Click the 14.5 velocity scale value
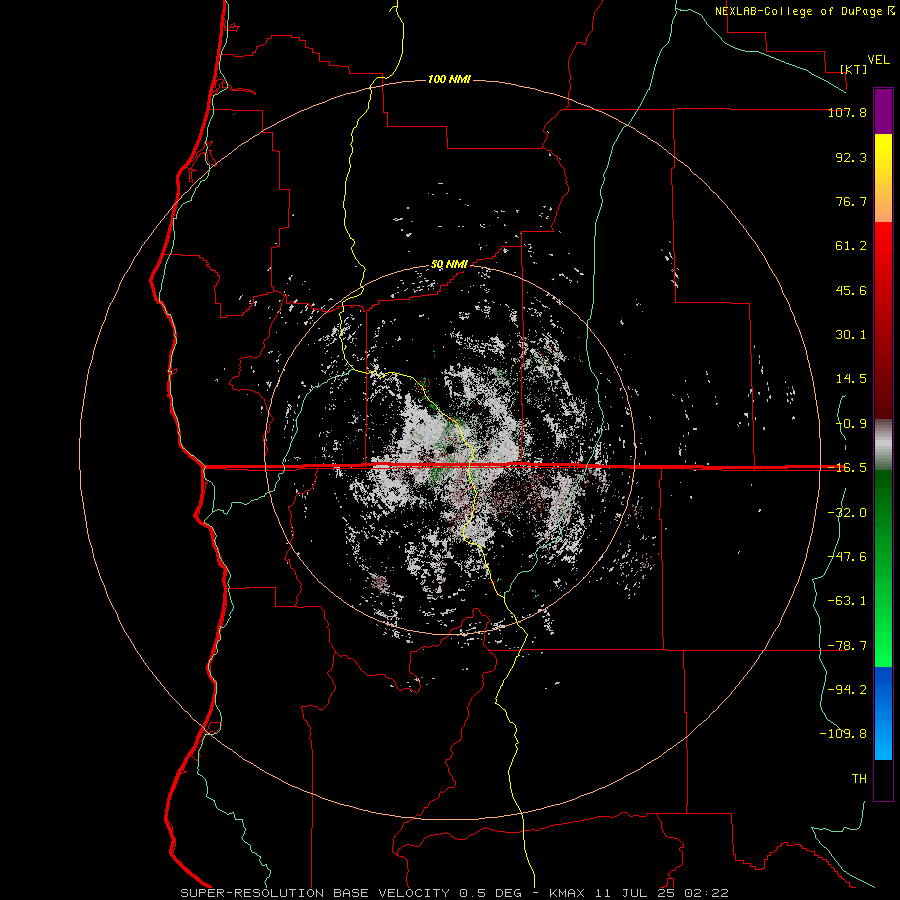 (851, 379)
